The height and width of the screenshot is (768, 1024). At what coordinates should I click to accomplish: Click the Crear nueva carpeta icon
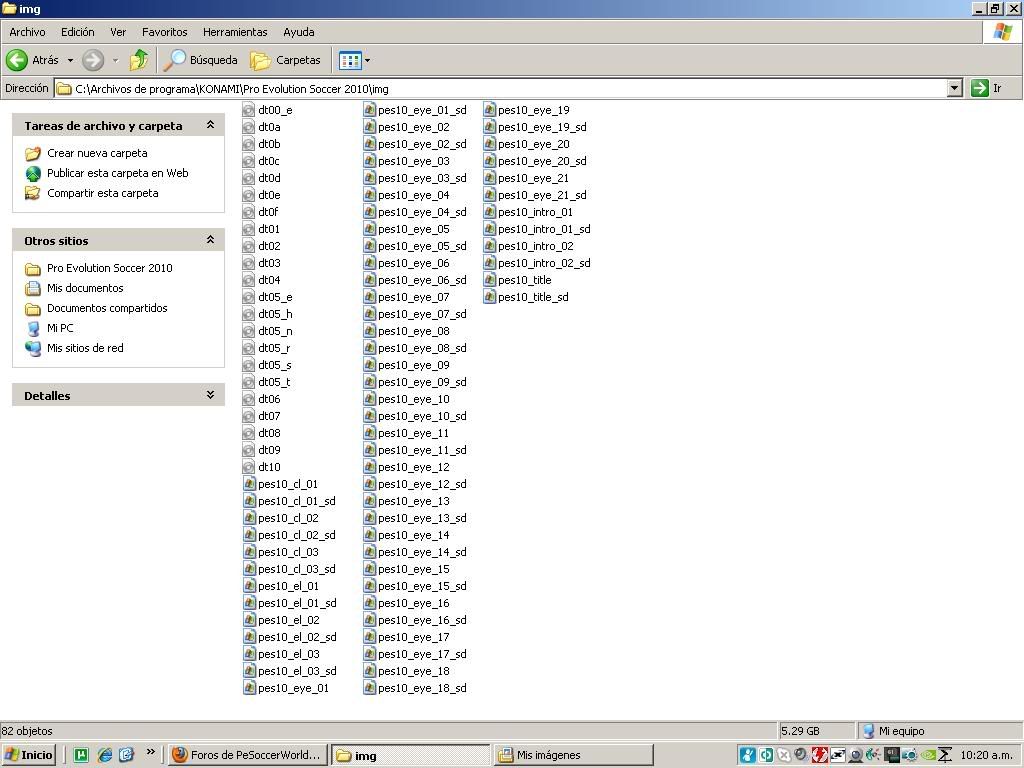coord(33,153)
